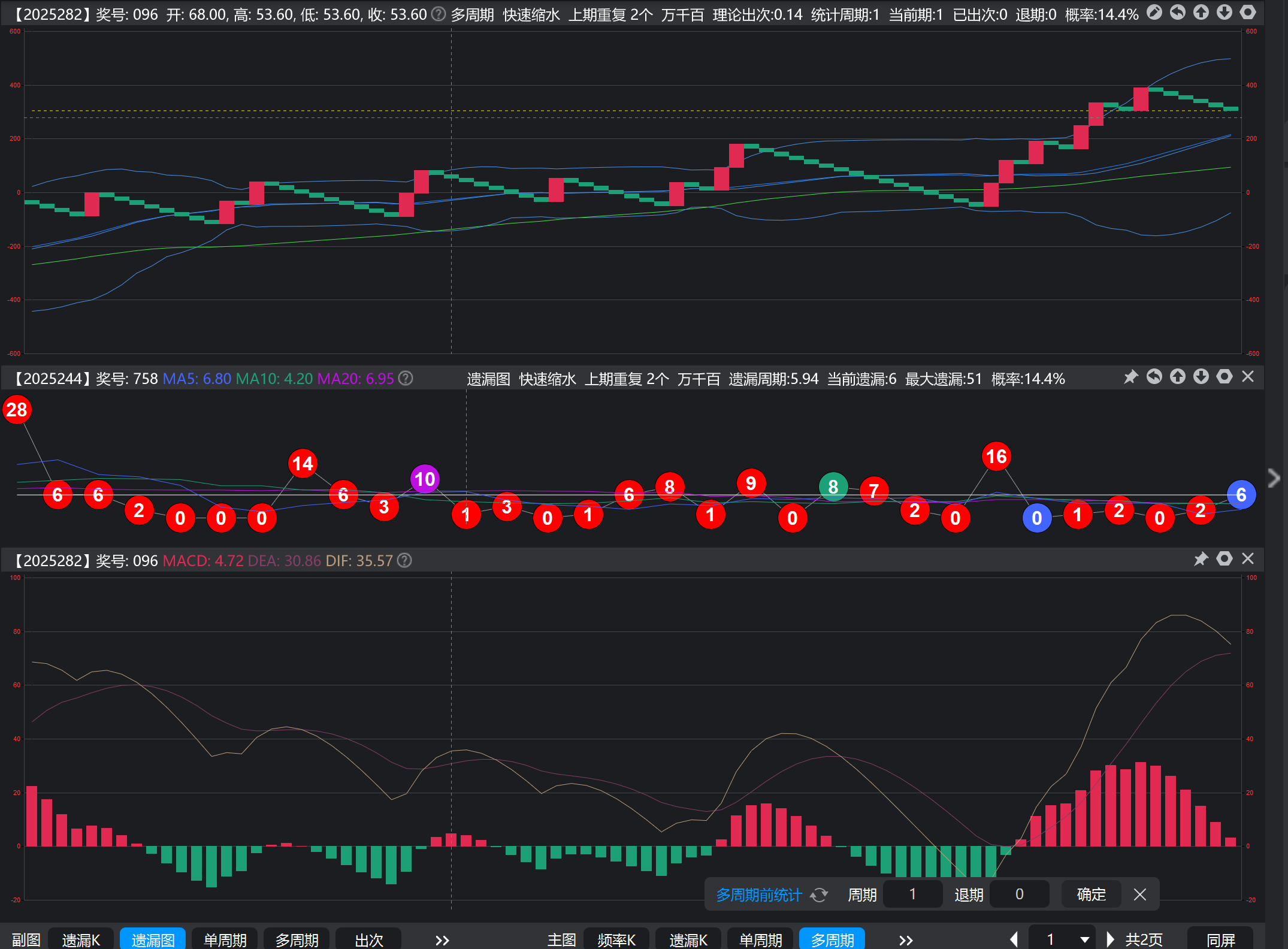The height and width of the screenshot is (949, 1288).
Task: Switch the sub chart to 遗漏K
Action: coord(81,939)
